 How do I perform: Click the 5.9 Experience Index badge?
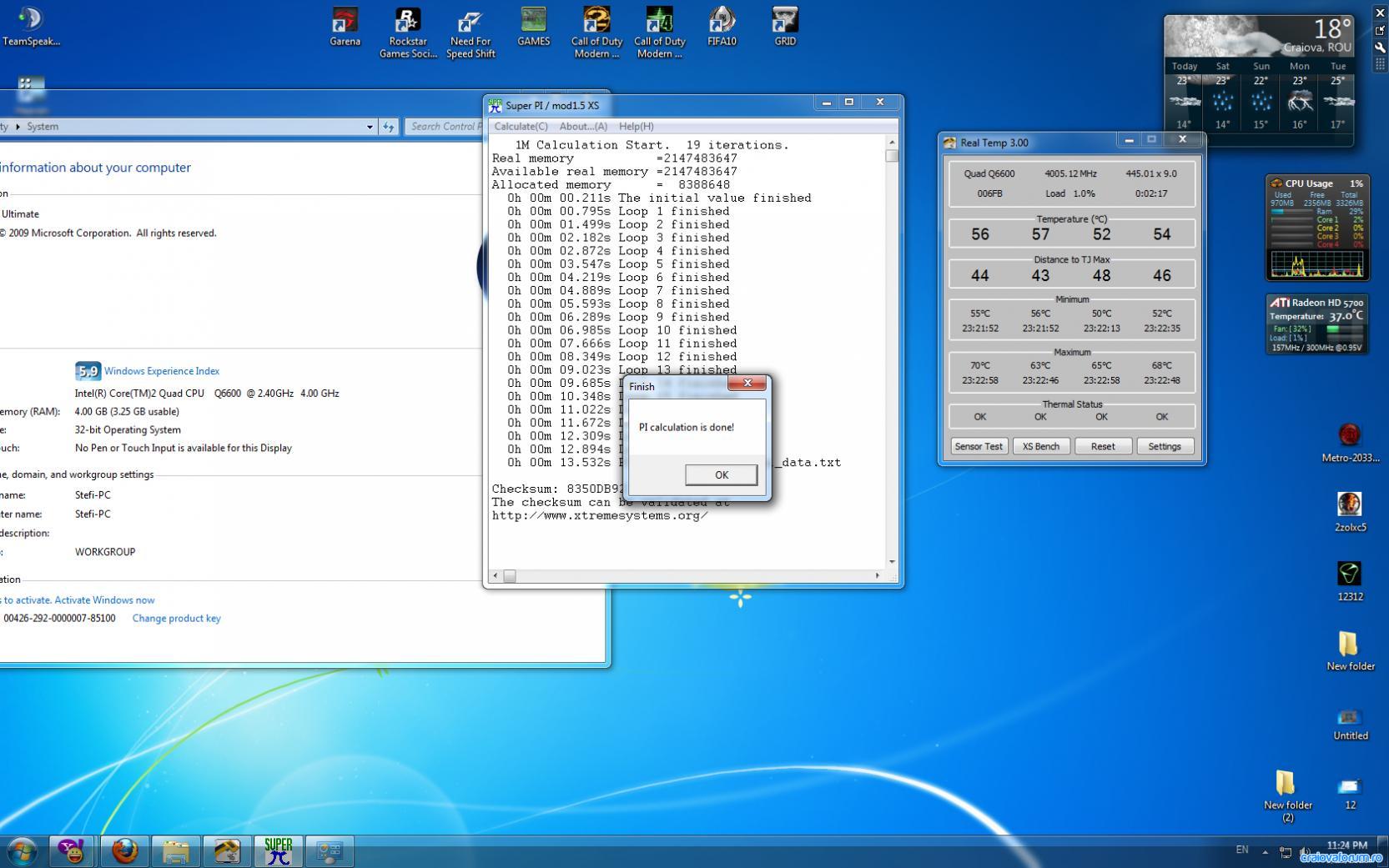tap(88, 371)
